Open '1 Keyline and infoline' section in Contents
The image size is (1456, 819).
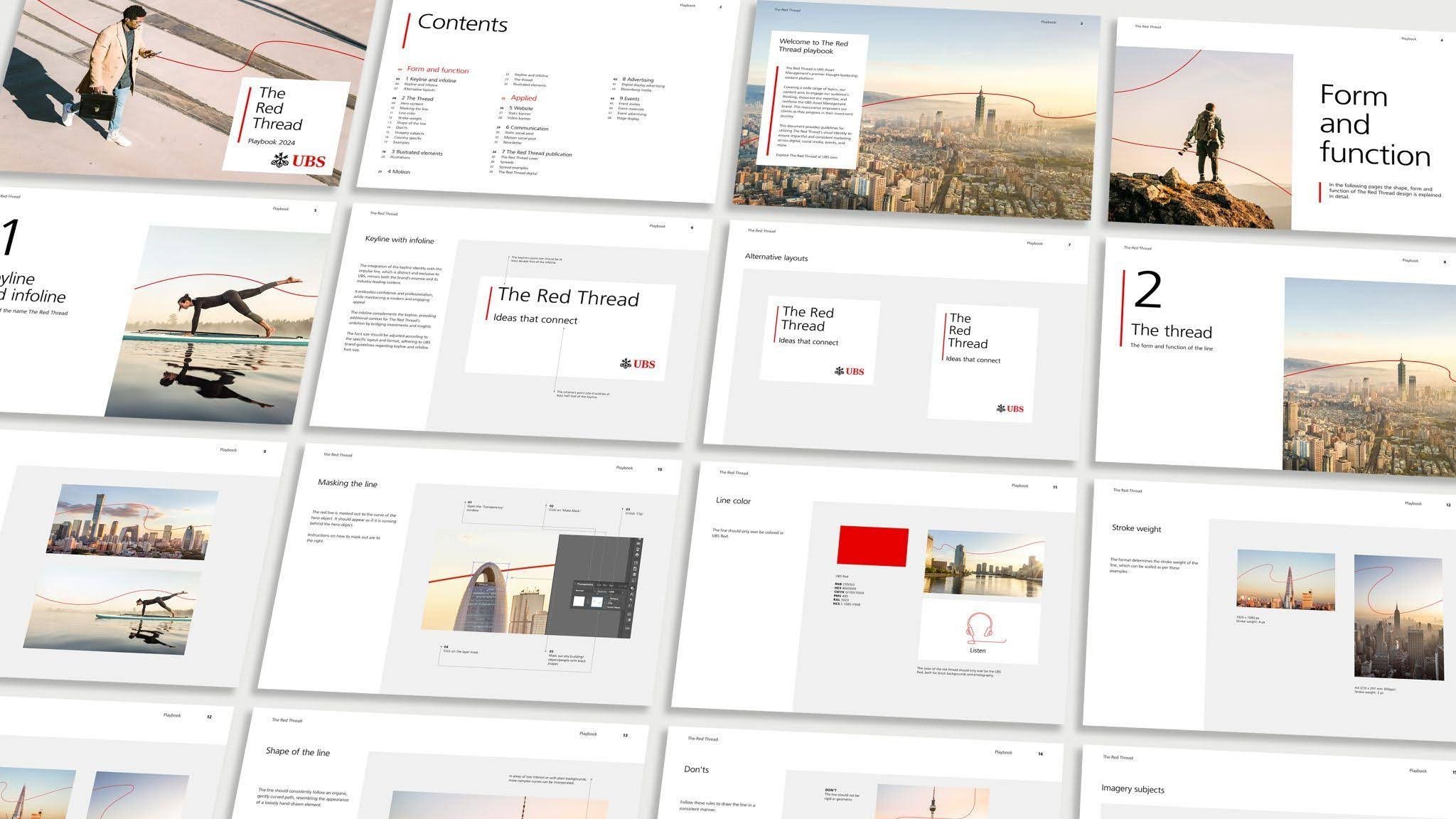tap(431, 80)
